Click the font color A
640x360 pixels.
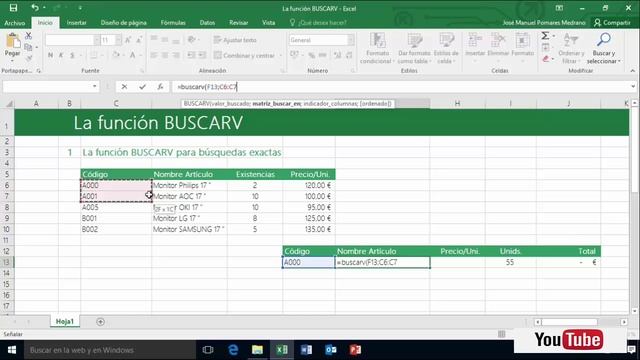[x=133, y=55]
